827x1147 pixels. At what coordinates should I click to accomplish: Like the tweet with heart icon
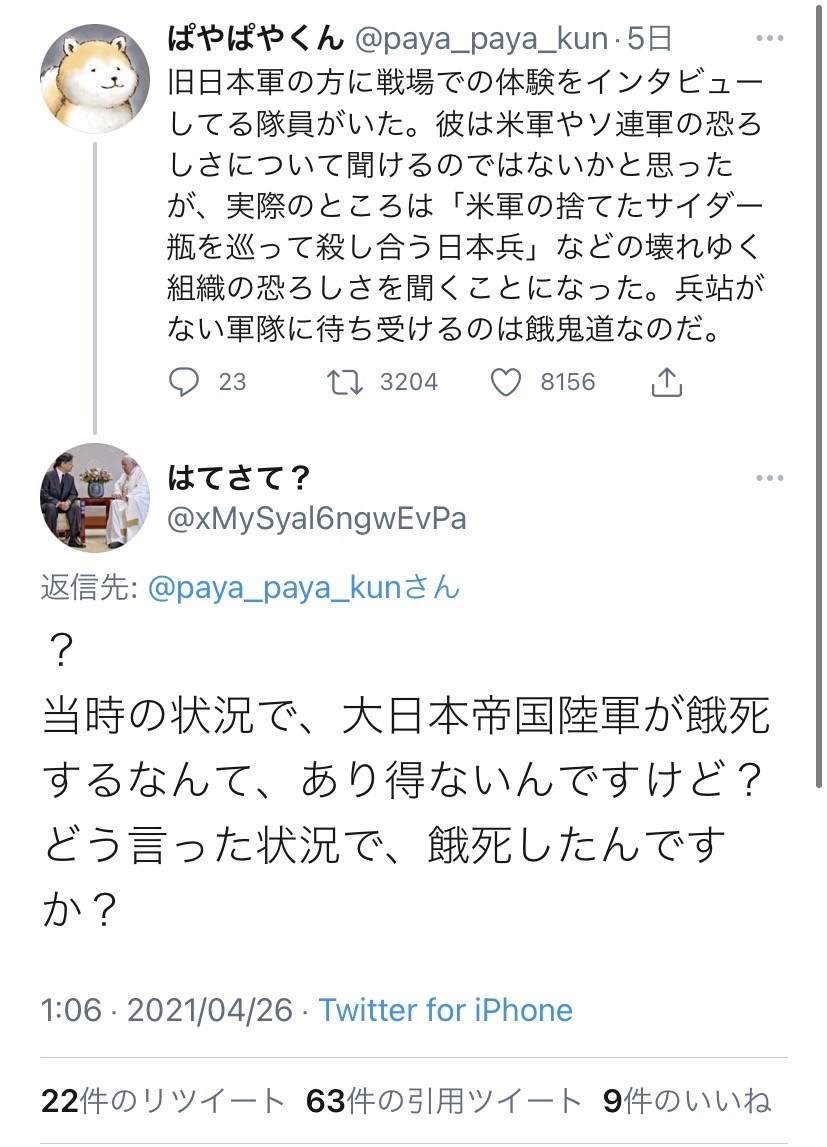508,381
